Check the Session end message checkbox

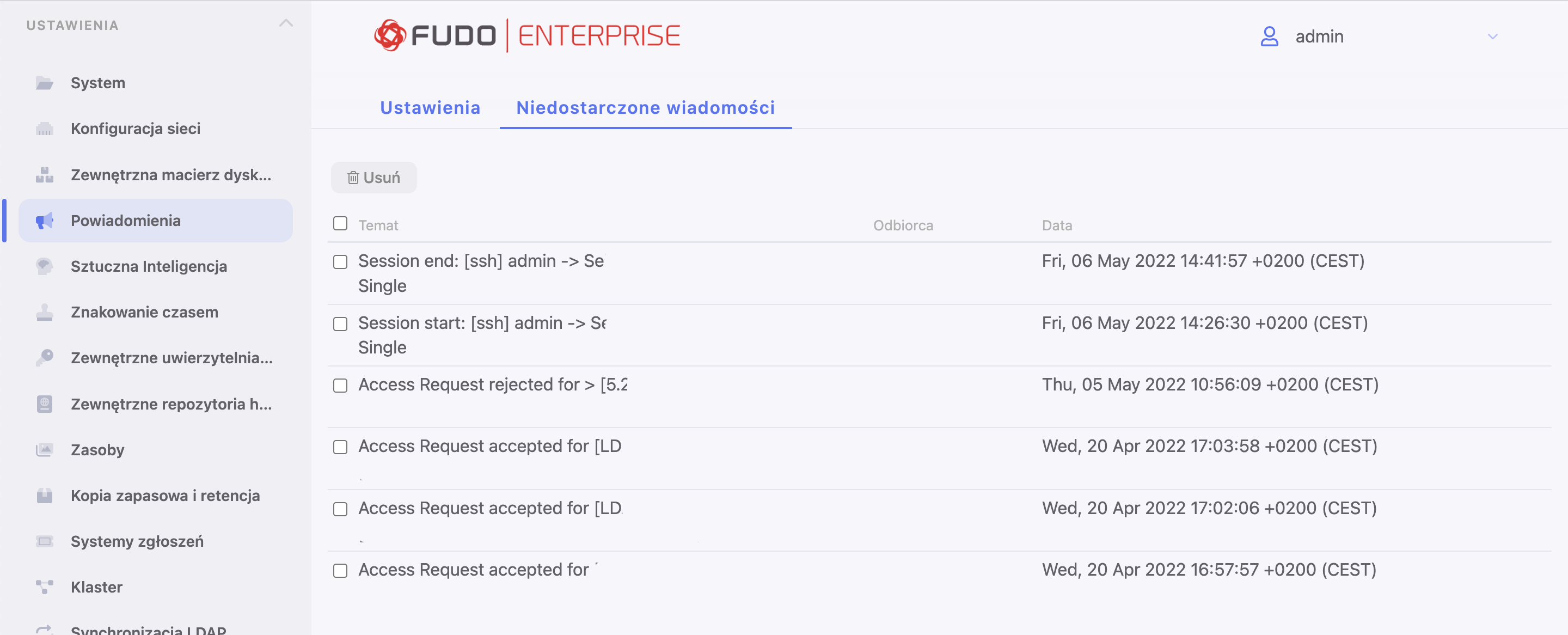pos(340,262)
